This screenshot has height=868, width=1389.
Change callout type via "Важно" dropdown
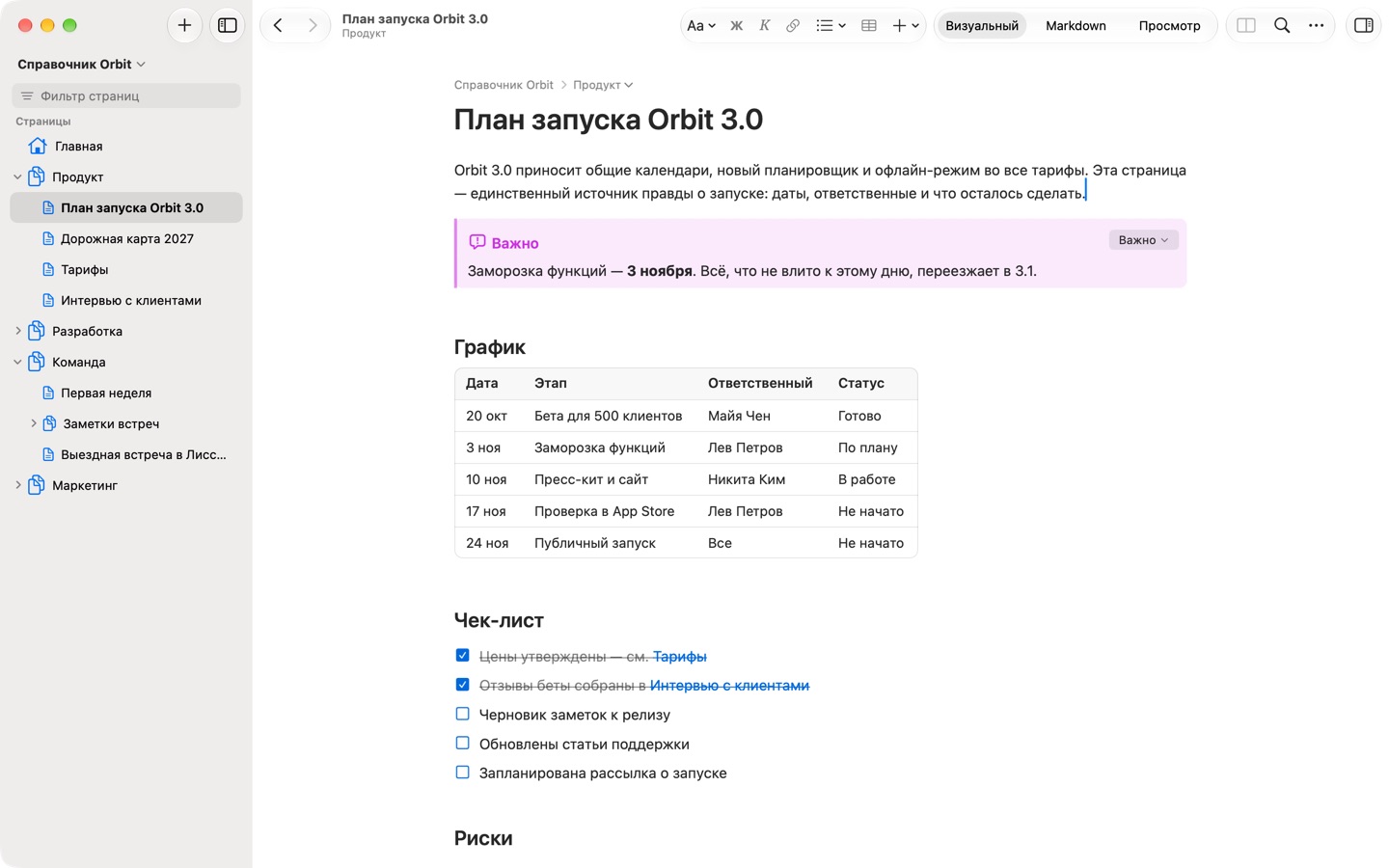(1143, 240)
